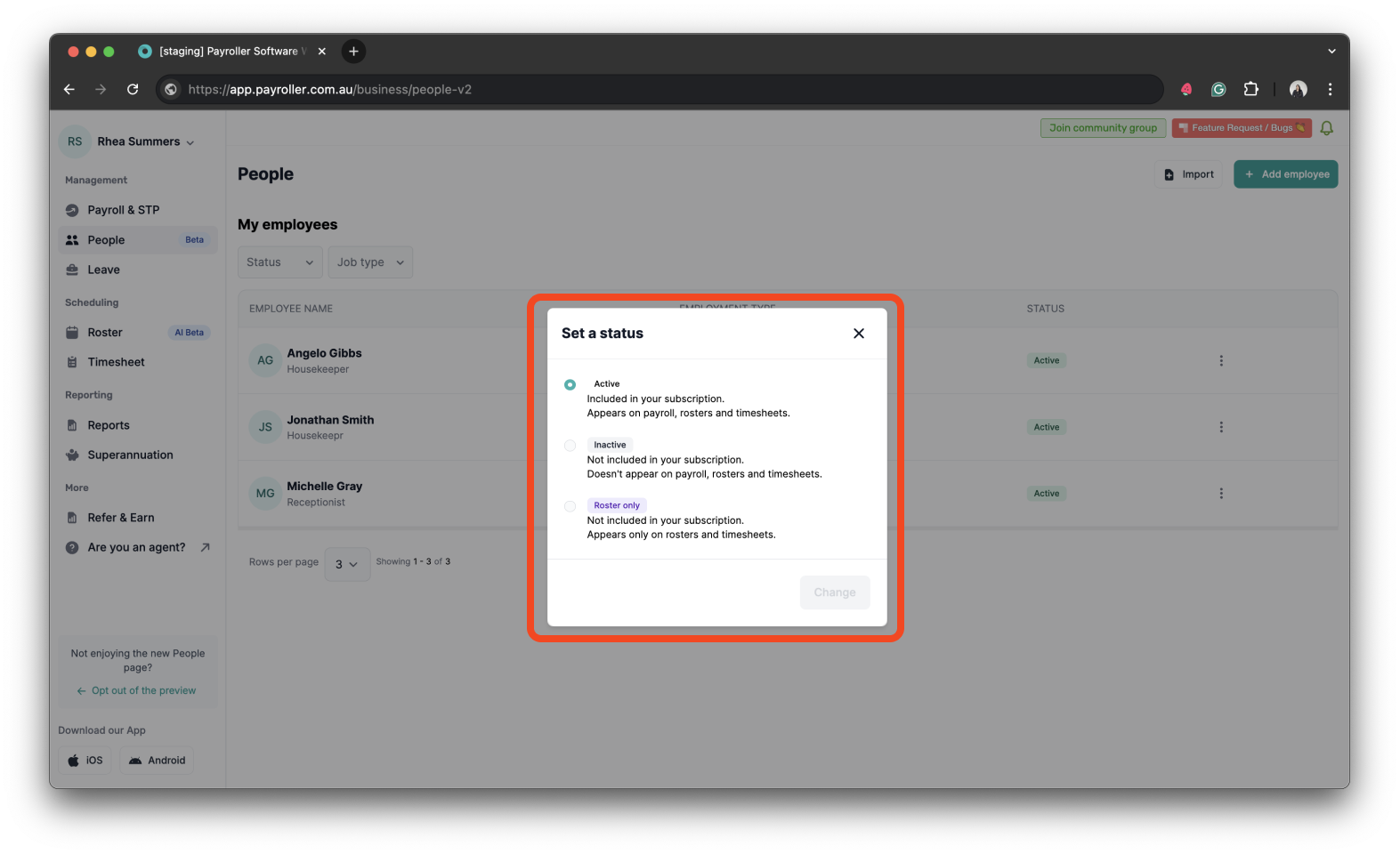Click the notification bell icon
1400x854 pixels.
tap(1326, 128)
